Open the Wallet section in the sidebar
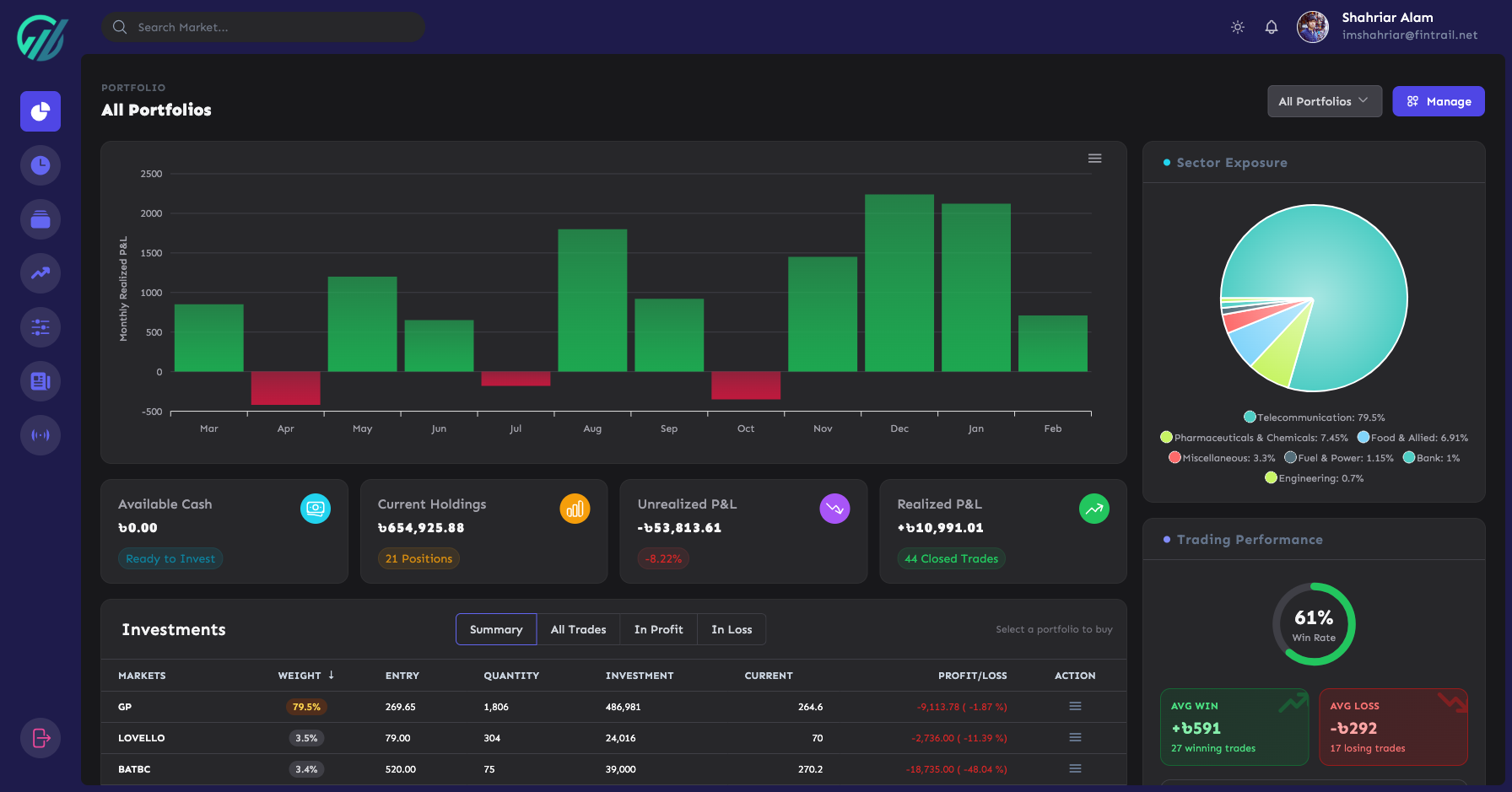The height and width of the screenshot is (792, 1512). coord(40,219)
